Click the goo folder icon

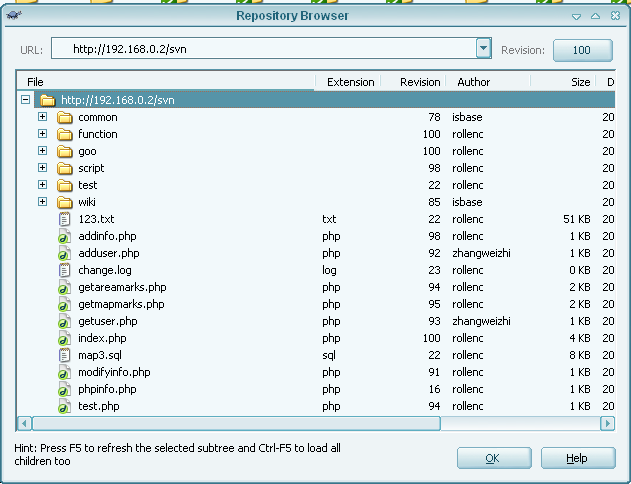pos(64,151)
